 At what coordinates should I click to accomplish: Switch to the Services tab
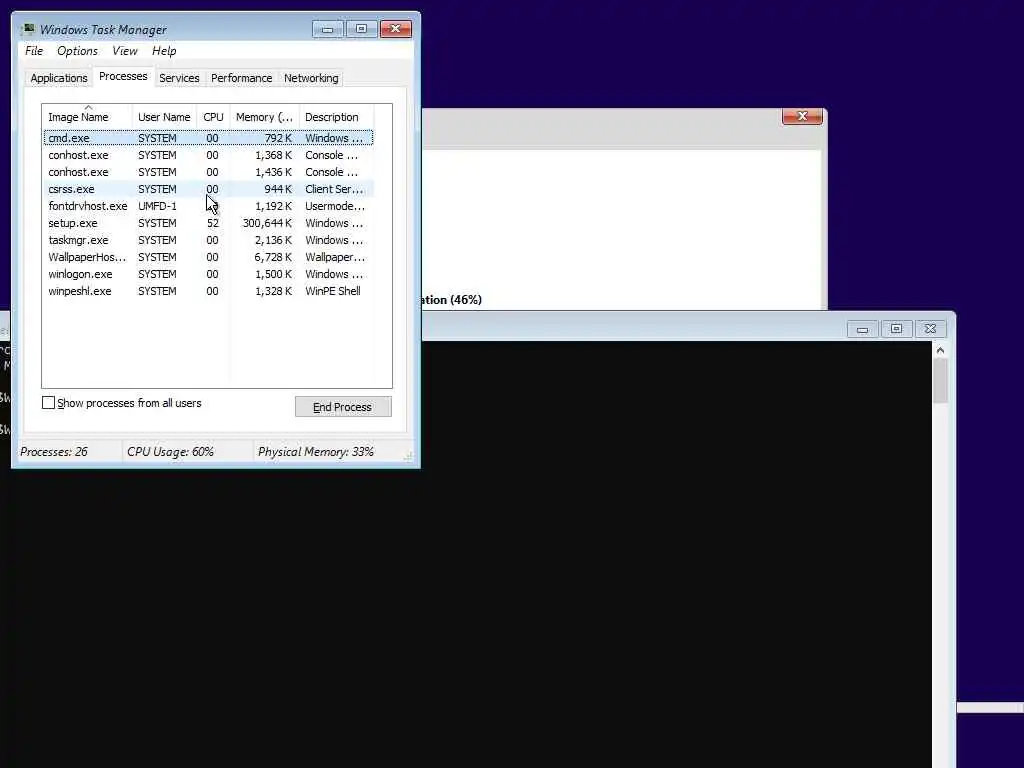click(x=179, y=78)
